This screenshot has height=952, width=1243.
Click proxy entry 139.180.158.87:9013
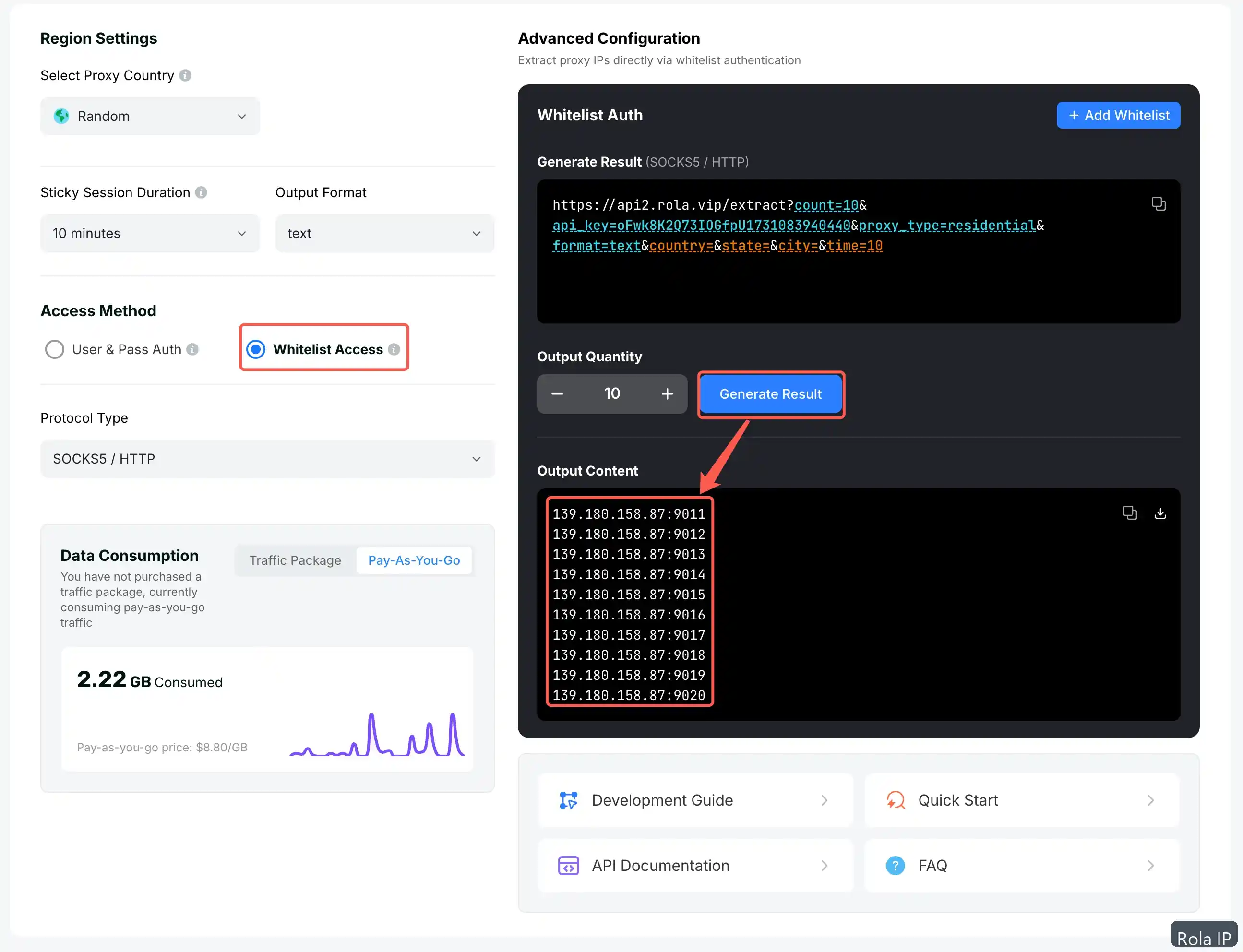[629, 554]
